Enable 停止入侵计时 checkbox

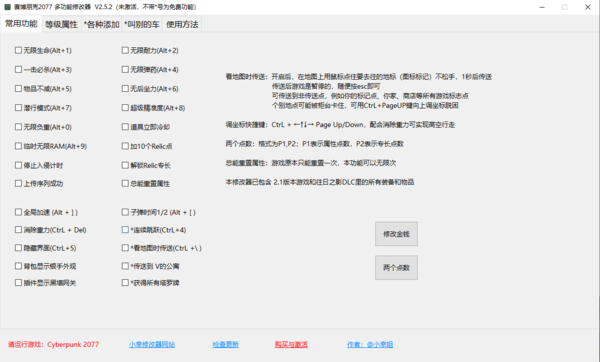(18, 165)
